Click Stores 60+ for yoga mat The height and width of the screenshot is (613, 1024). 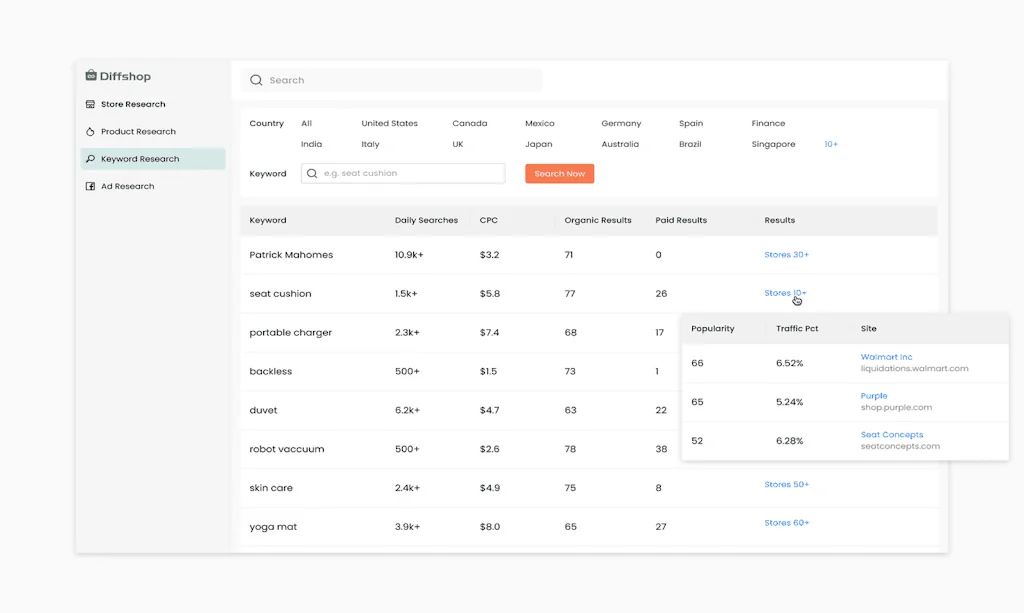click(x=787, y=522)
